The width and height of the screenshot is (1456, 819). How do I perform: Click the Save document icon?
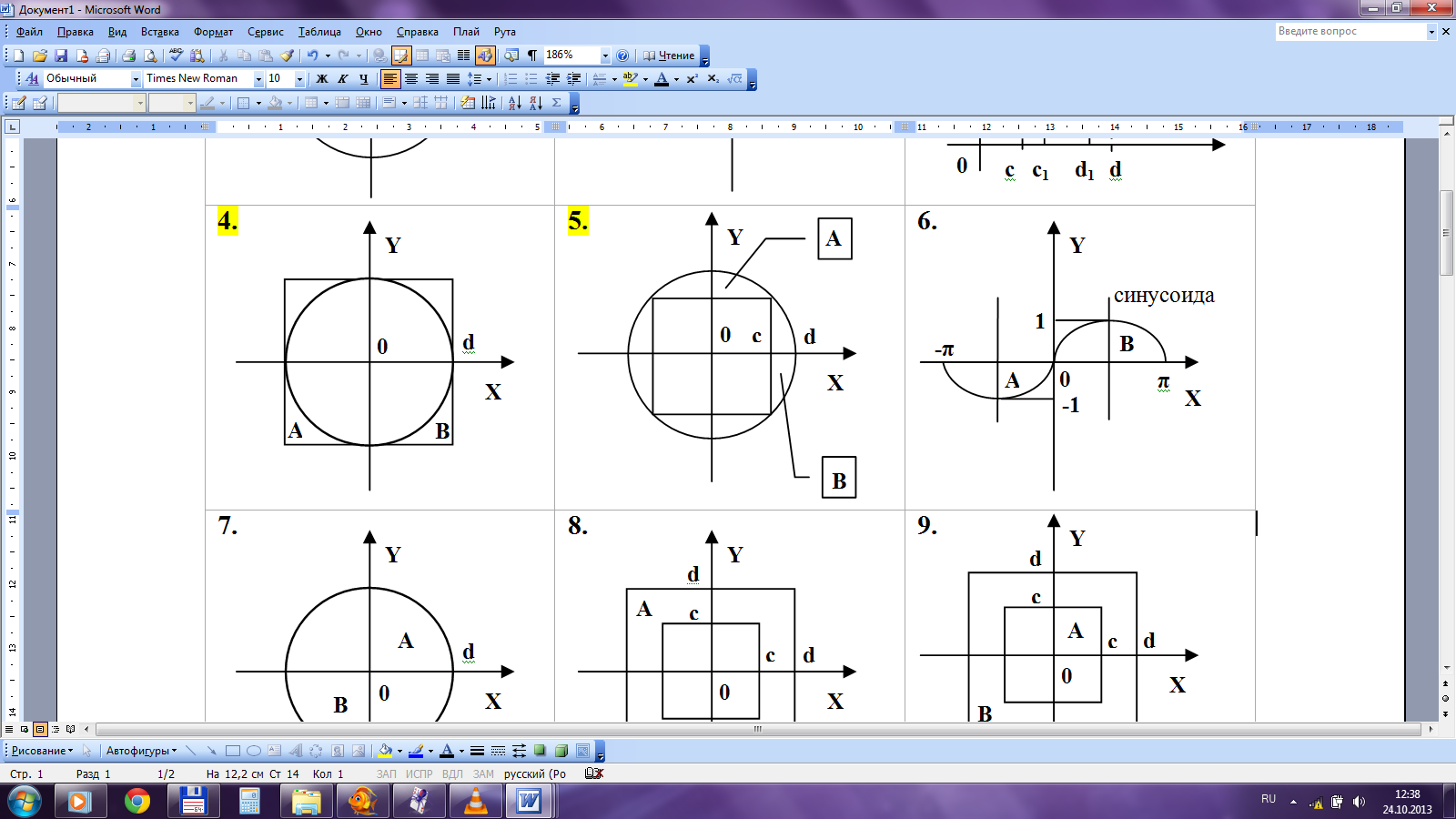point(61,56)
